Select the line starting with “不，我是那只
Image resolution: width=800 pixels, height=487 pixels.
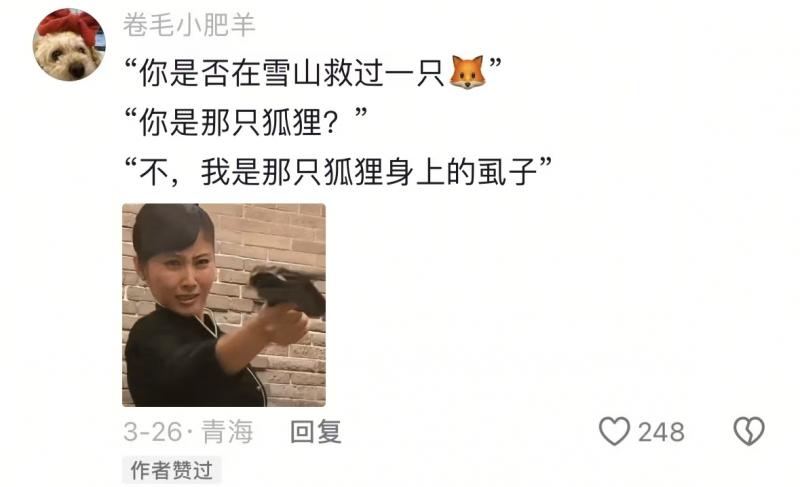coord(338,171)
